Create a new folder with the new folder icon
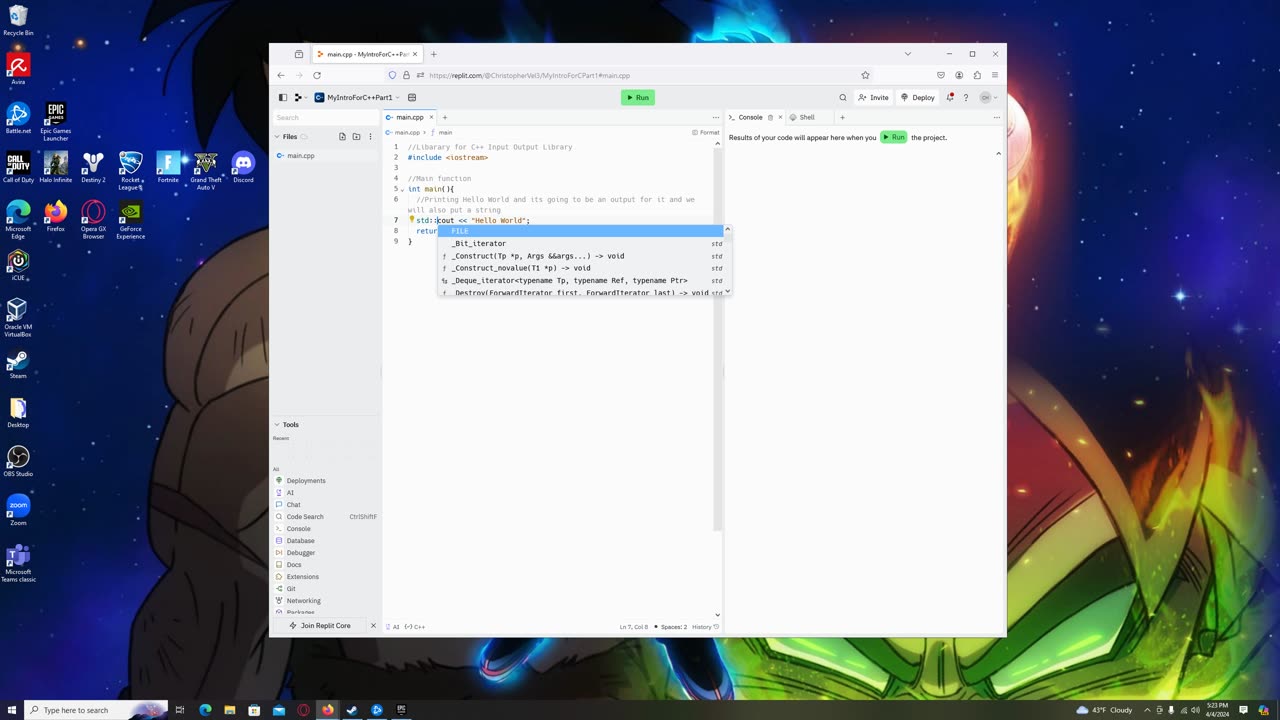1280x720 pixels. point(356,136)
